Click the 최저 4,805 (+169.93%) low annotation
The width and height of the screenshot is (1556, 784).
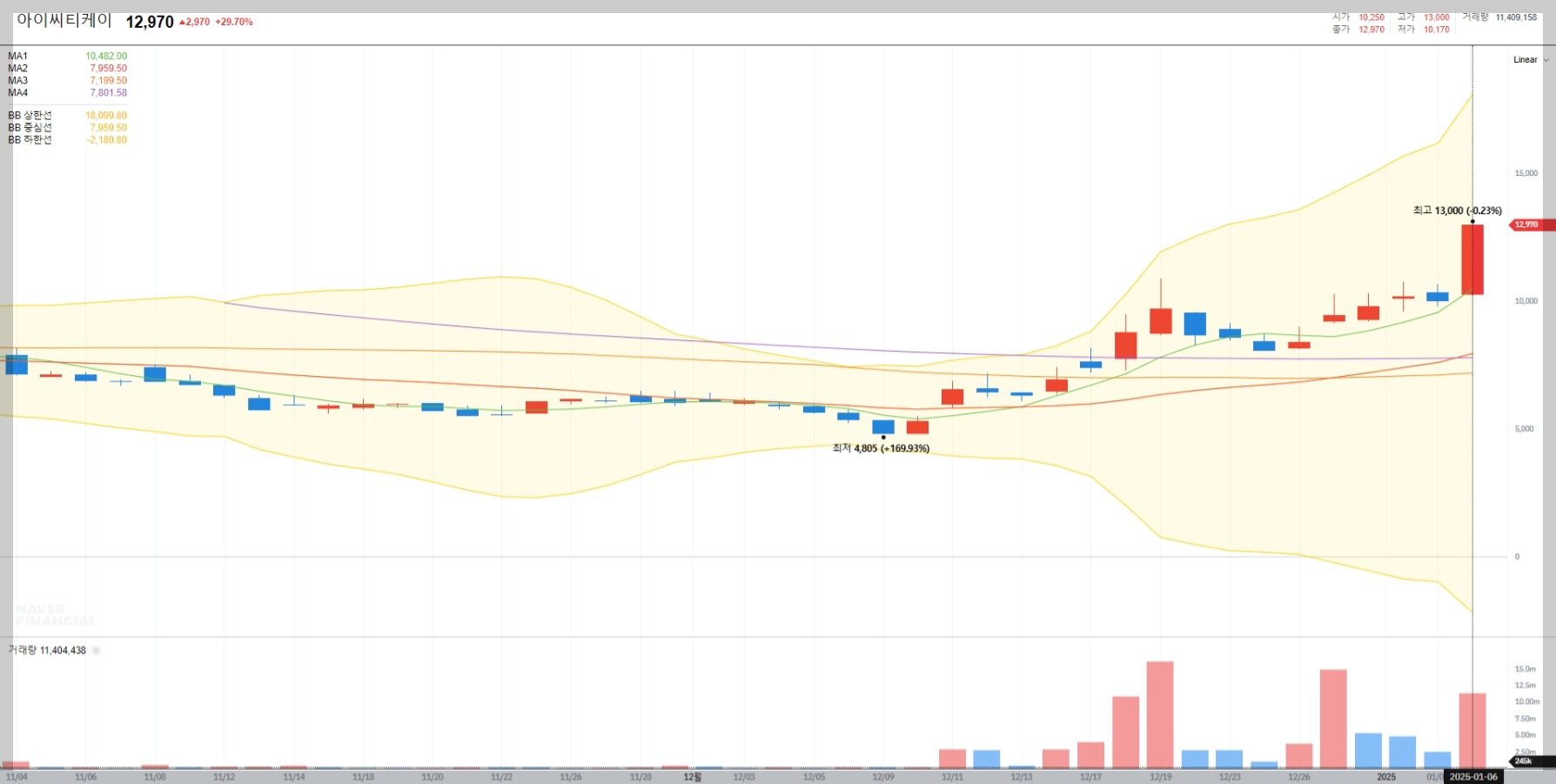[x=881, y=448]
